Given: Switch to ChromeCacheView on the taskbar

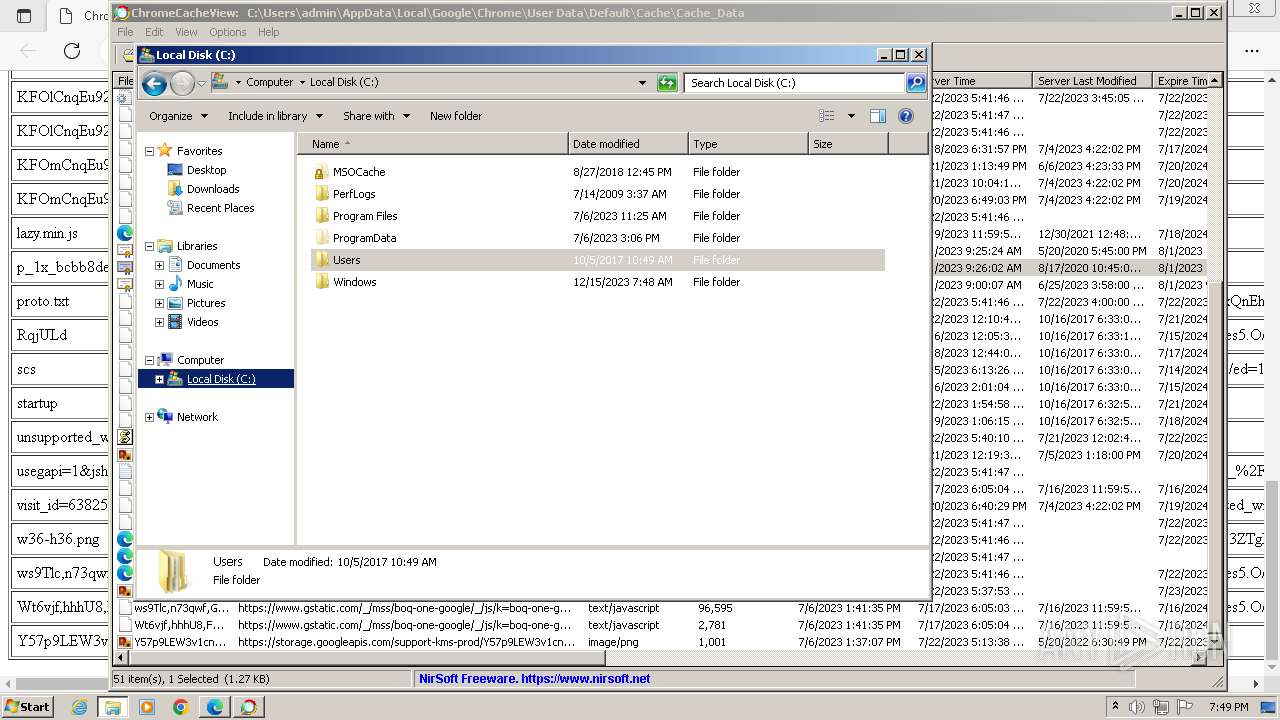Looking at the screenshot, I should tap(248, 707).
